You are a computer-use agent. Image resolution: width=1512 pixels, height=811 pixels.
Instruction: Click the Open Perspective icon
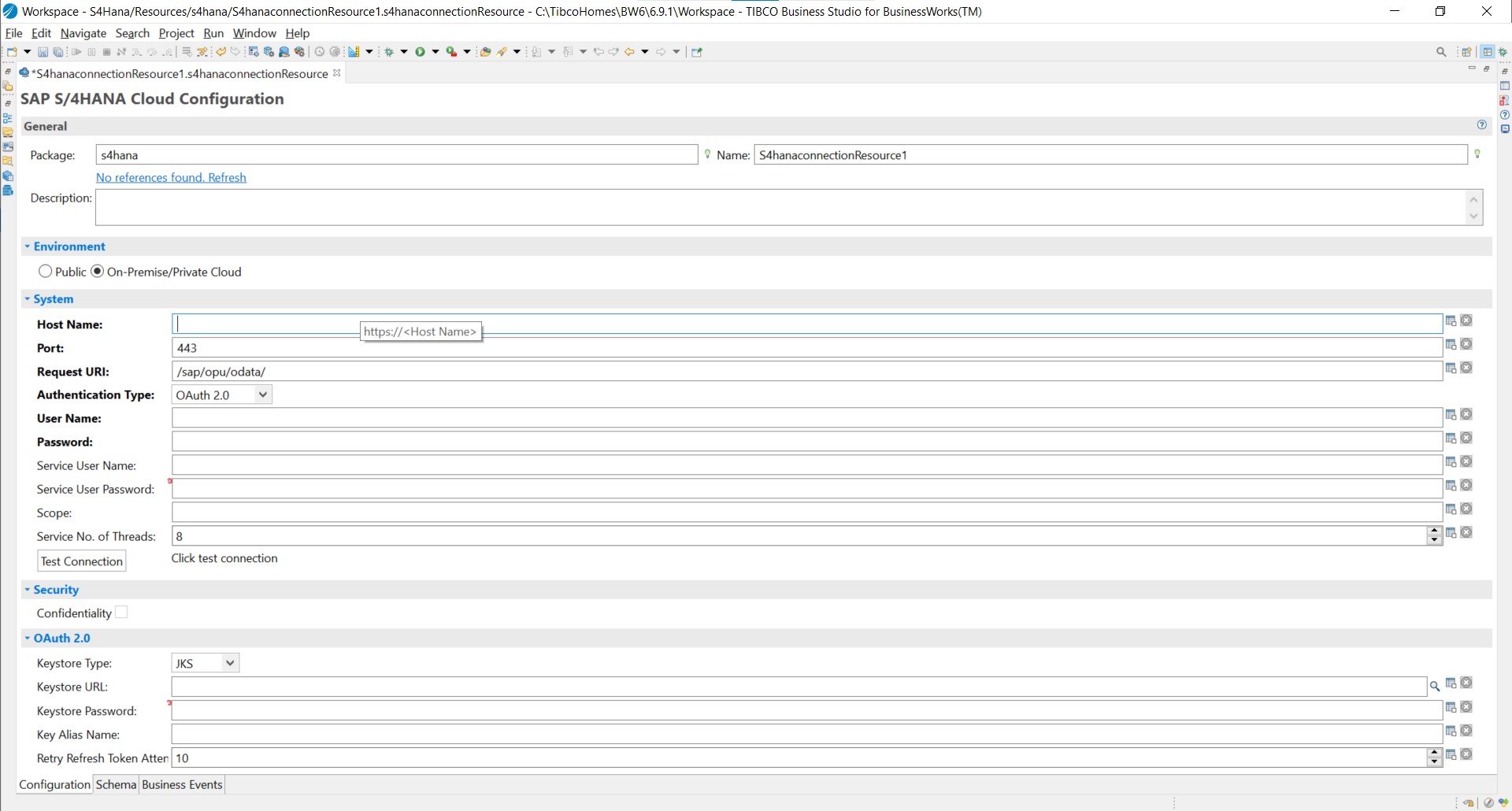[x=1466, y=52]
